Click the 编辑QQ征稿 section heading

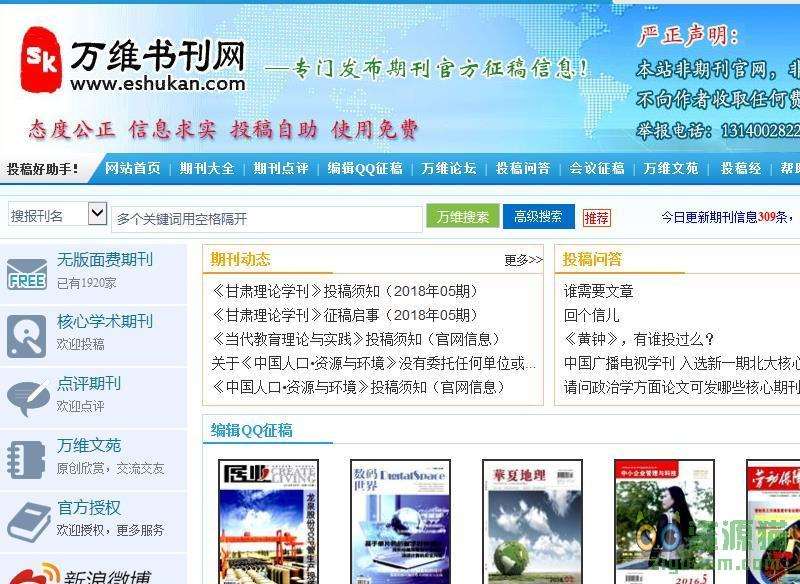click(x=252, y=430)
